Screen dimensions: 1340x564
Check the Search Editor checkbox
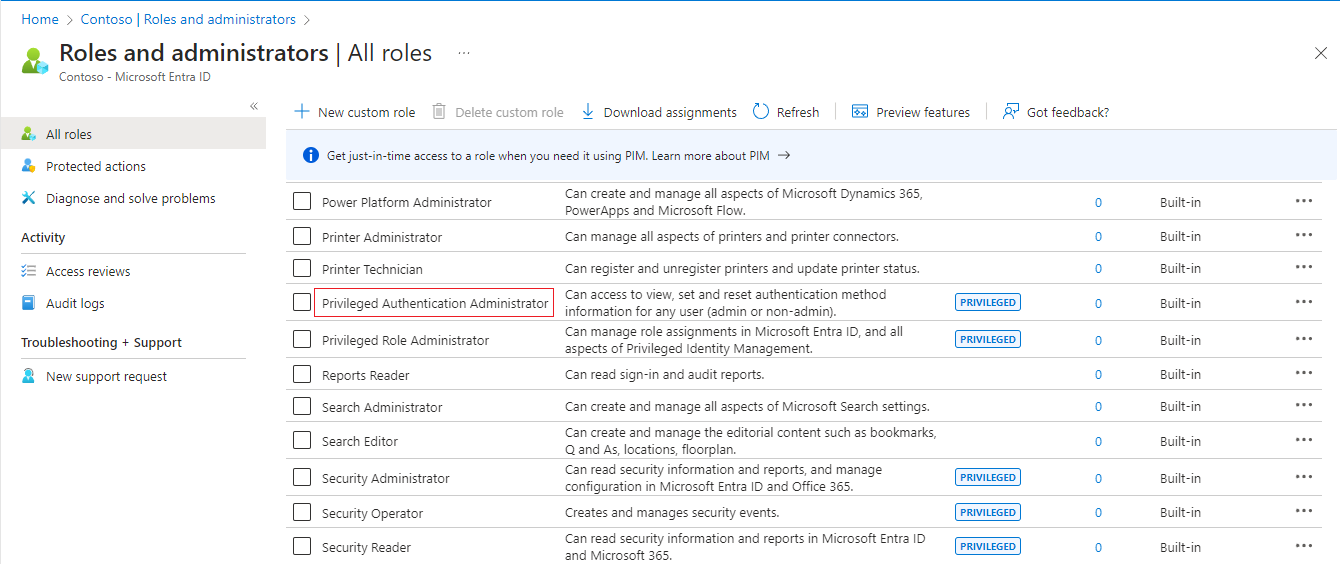(x=302, y=441)
